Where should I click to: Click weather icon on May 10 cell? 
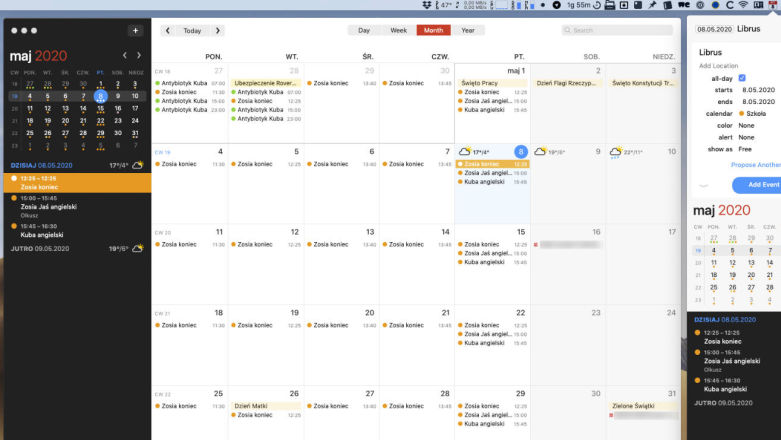[616, 151]
